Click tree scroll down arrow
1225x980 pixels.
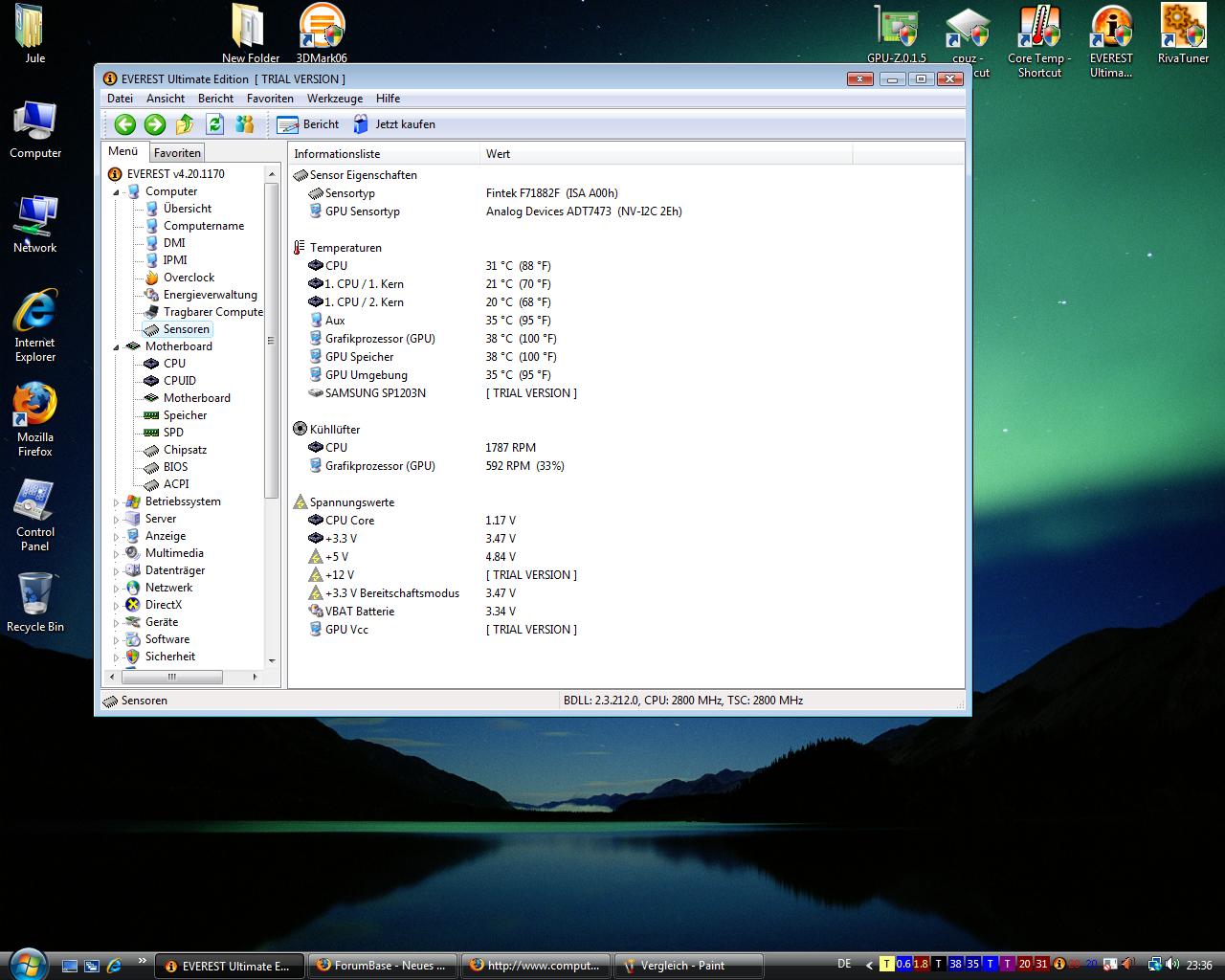coord(272,660)
